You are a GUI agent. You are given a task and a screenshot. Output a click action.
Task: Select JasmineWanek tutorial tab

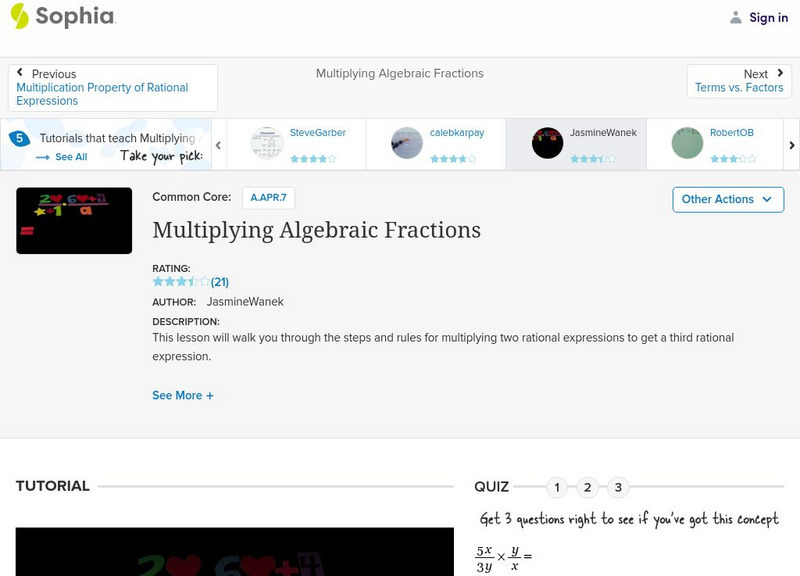click(574, 144)
